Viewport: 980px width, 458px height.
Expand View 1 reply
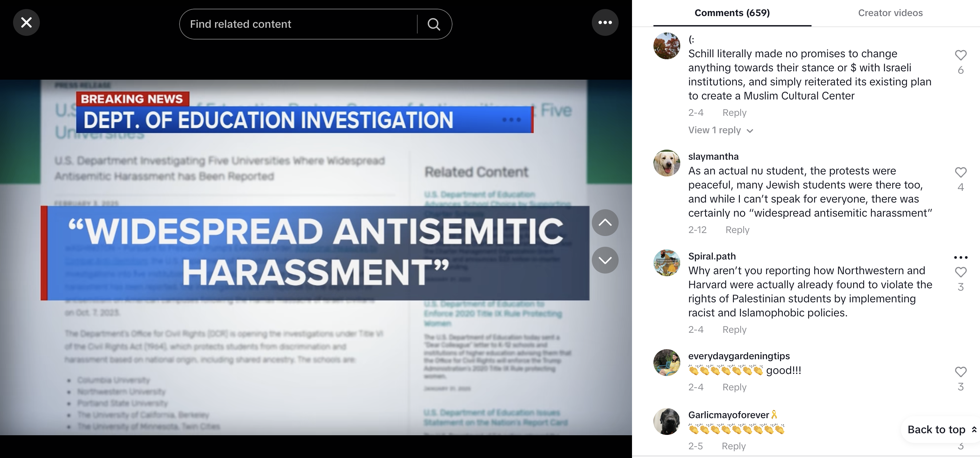pyautogui.click(x=720, y=130)
